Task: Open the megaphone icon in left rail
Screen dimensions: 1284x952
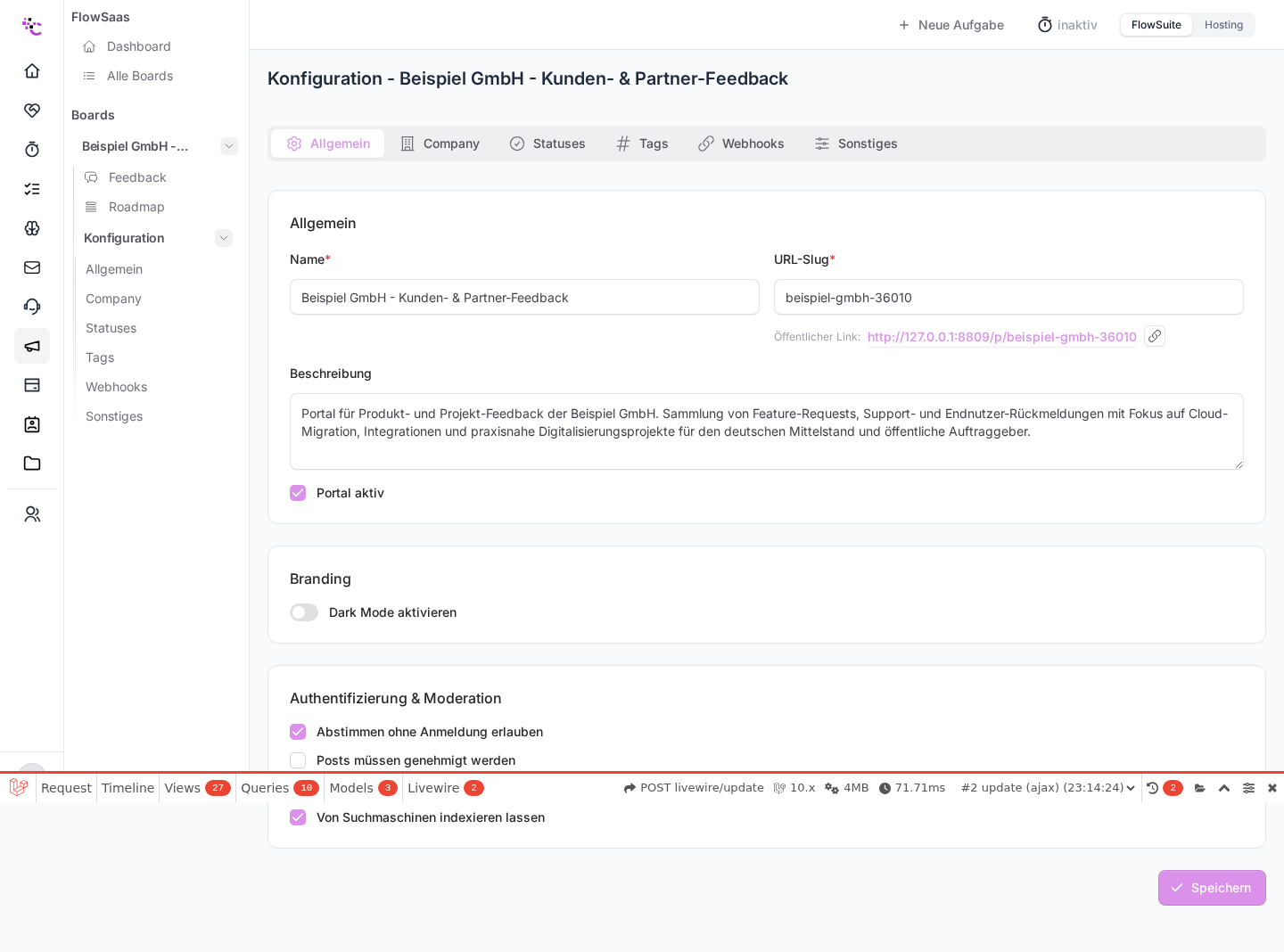Action: pos(32,345)
